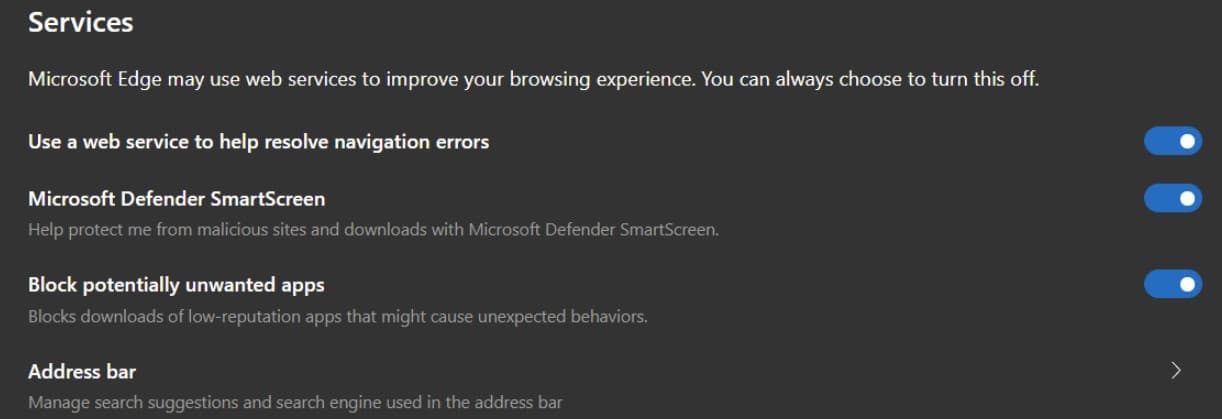Viewport: 1222px width, 419px height.
Task: Click the Block potentially unwanted apps label
Action: pyautogui.click(x=176, y=285)
